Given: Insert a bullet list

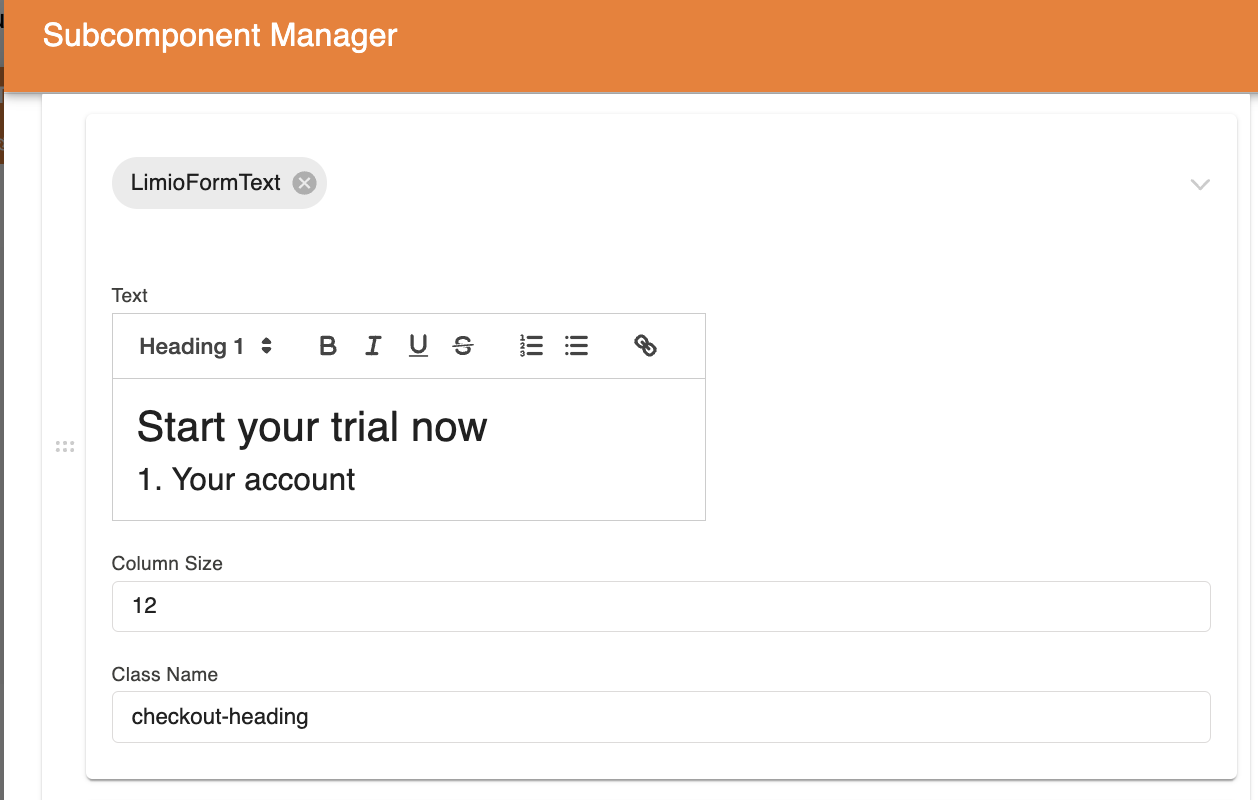Looking at the screenshot, I should [x=577, y=345].
